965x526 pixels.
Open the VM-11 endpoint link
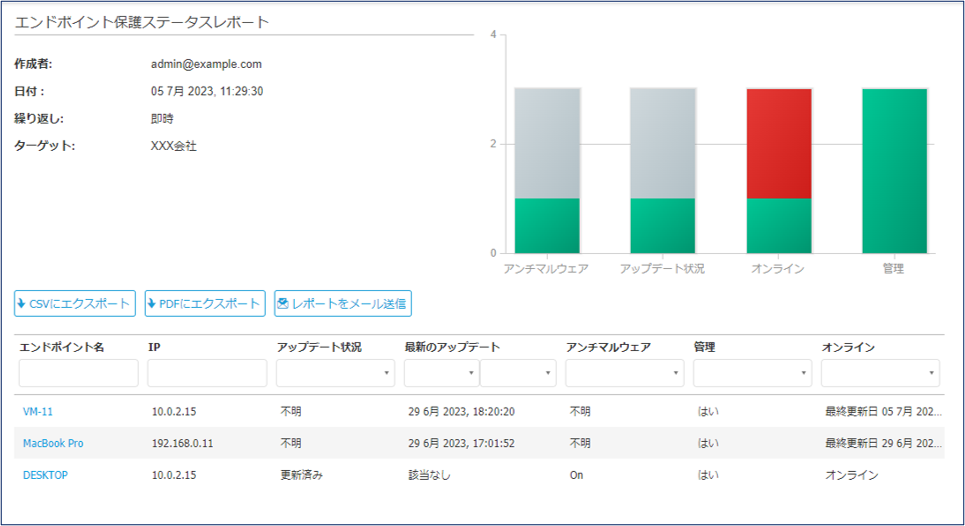click(38, 411)
